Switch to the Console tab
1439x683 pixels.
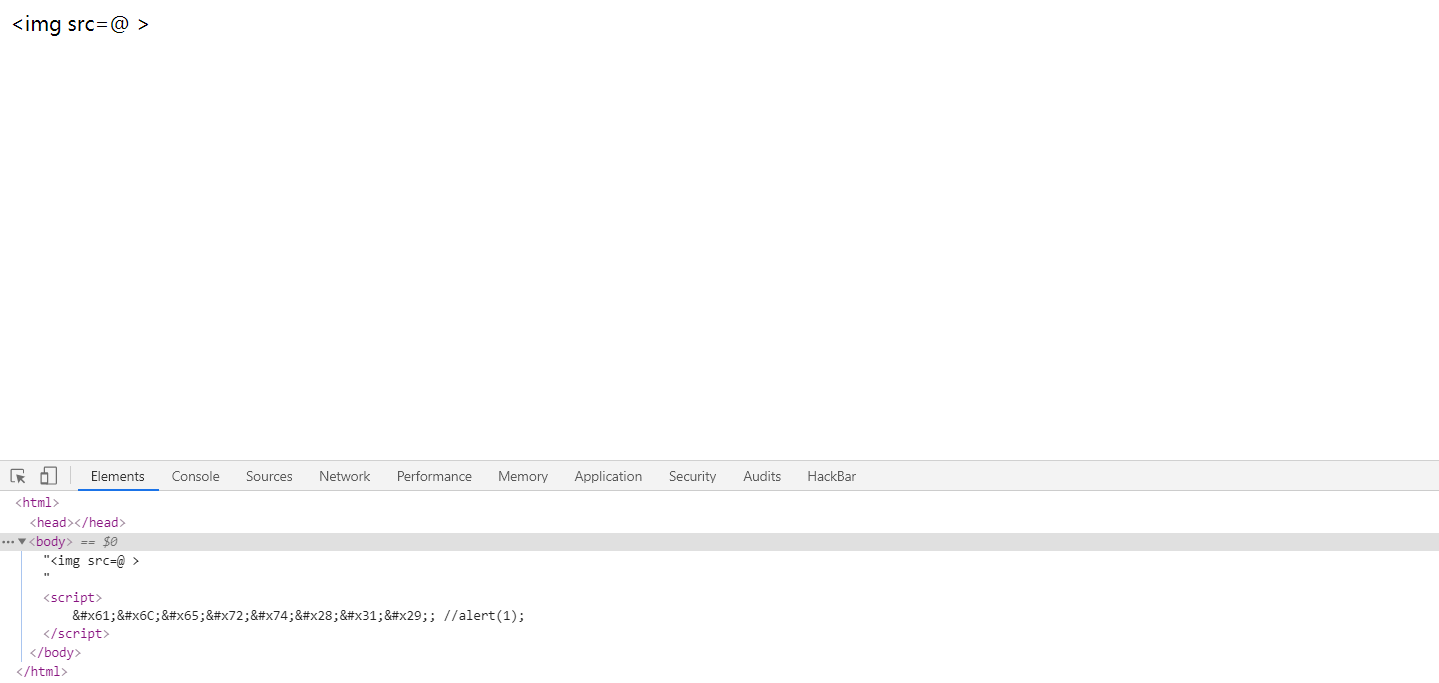[195, 476]
